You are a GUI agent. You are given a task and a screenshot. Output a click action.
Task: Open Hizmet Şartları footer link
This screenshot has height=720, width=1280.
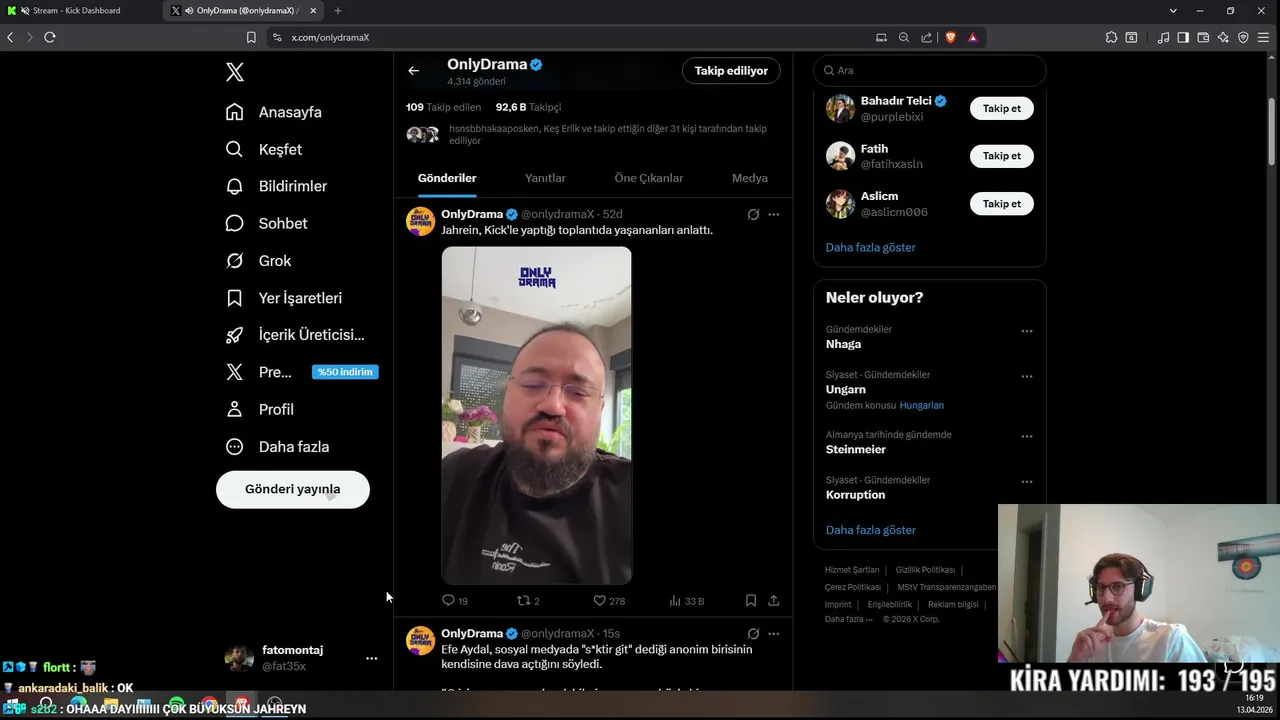tap(852, 570)
